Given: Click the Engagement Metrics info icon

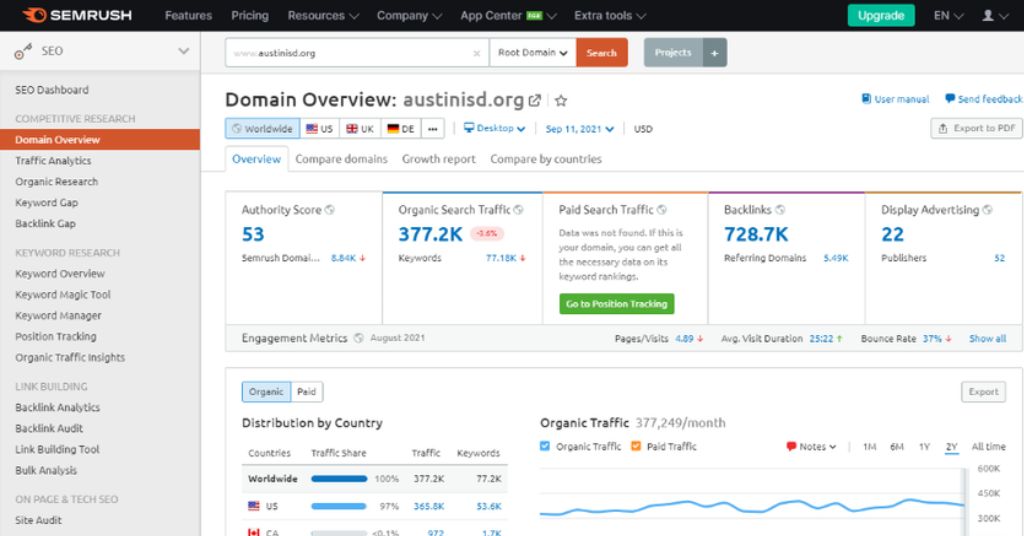Looking at the screenshot, I should tap(359, 338).
